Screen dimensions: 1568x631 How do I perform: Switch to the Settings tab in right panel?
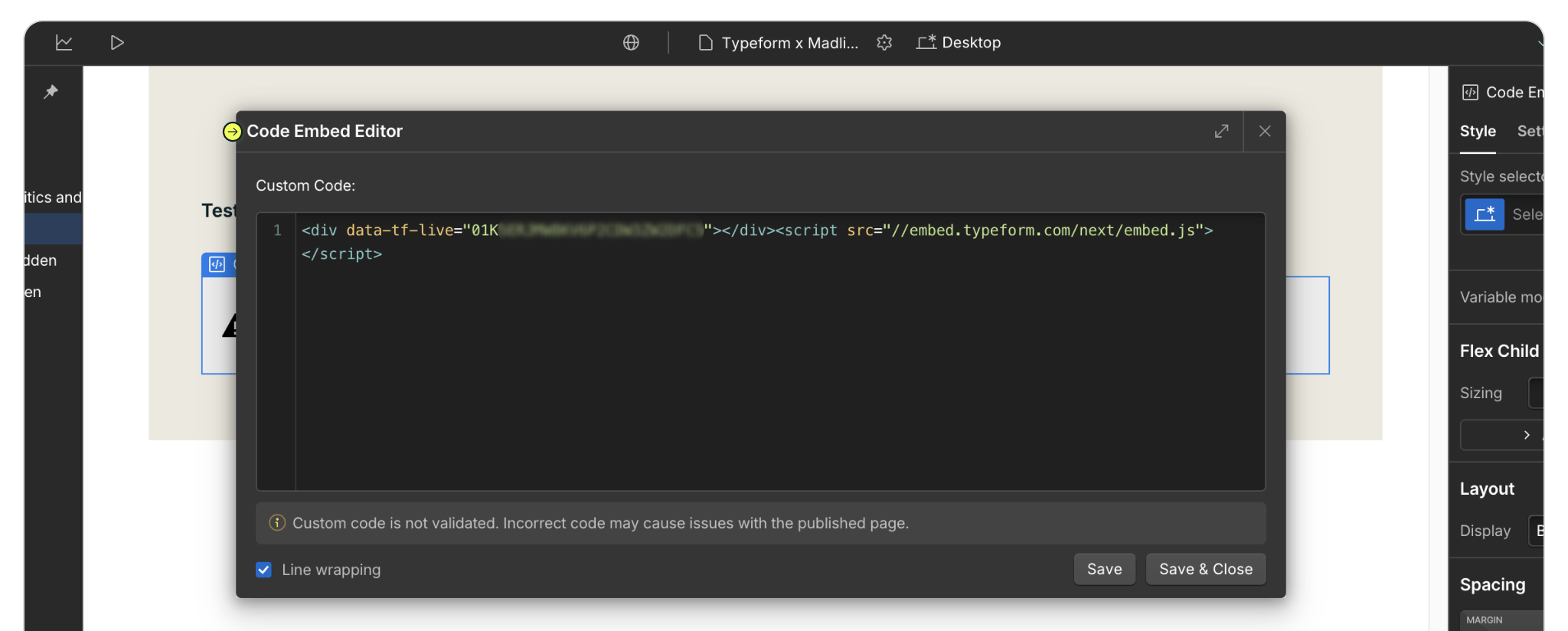coord(1530,131)
